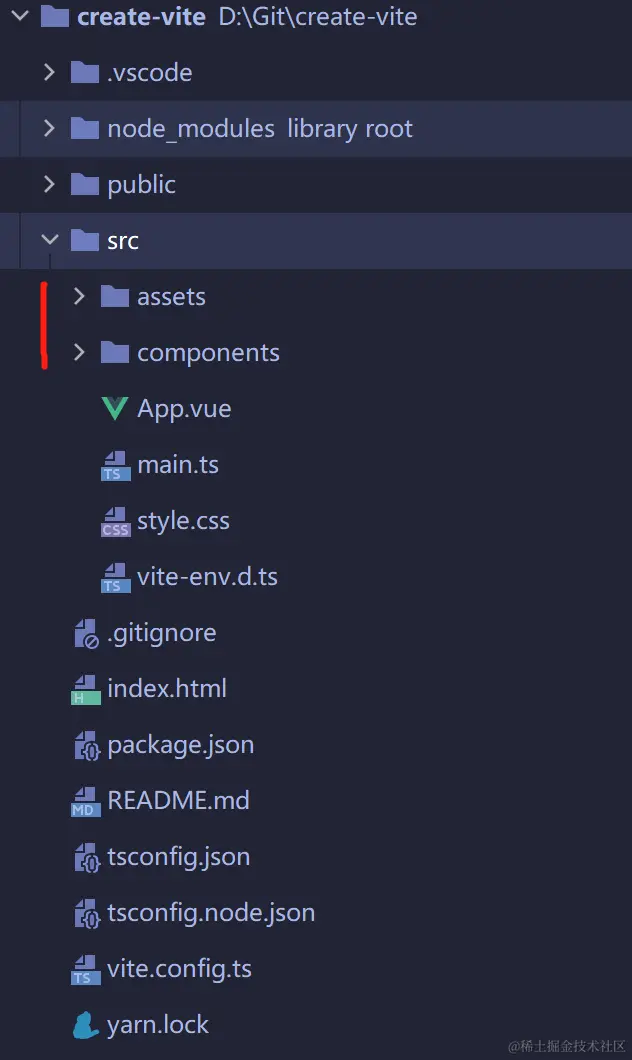Expand the assets folder arrow
The image size is (632, 1060).
point(80,296)
